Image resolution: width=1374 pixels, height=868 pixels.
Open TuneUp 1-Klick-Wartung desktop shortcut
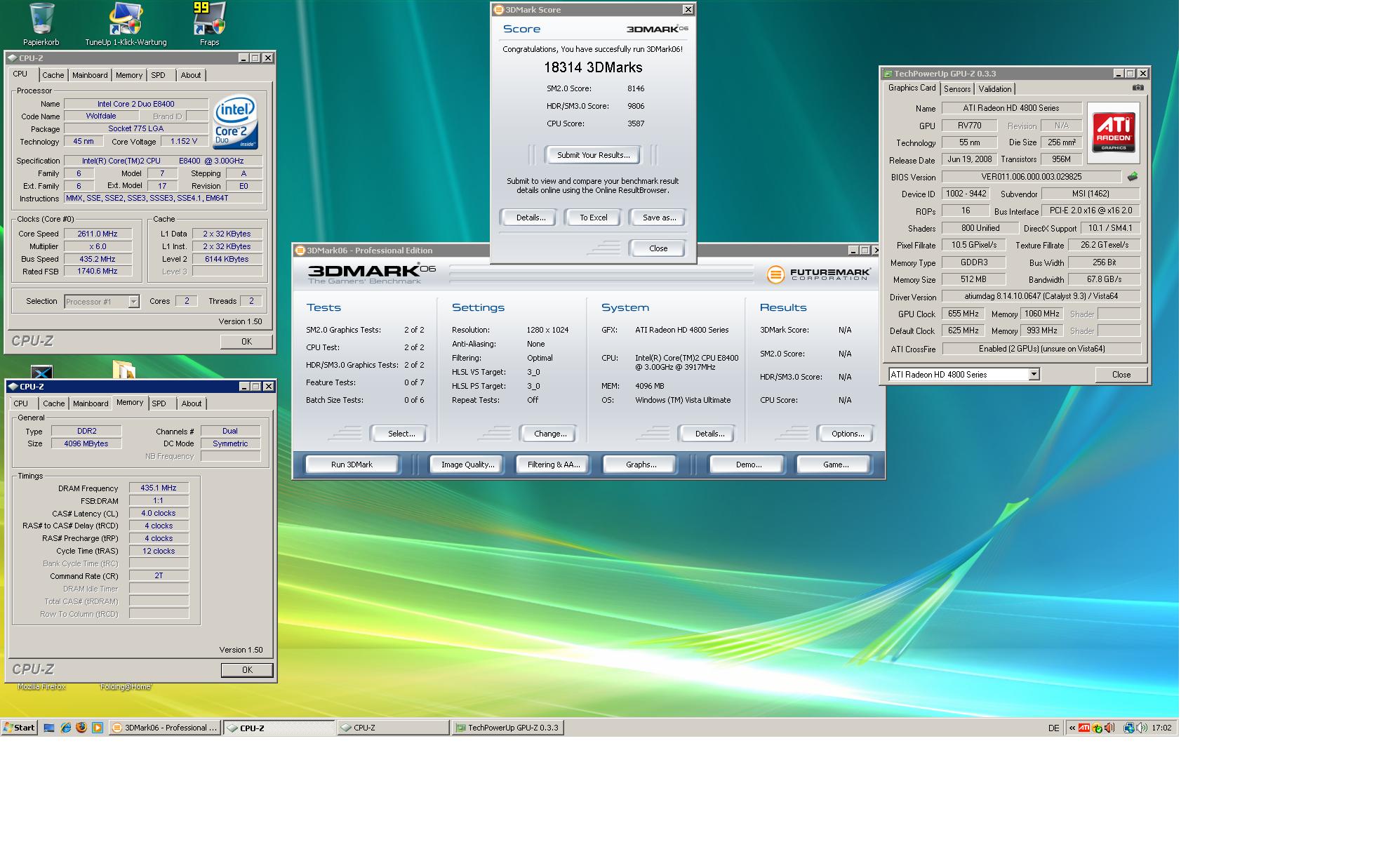click(126, 25)
